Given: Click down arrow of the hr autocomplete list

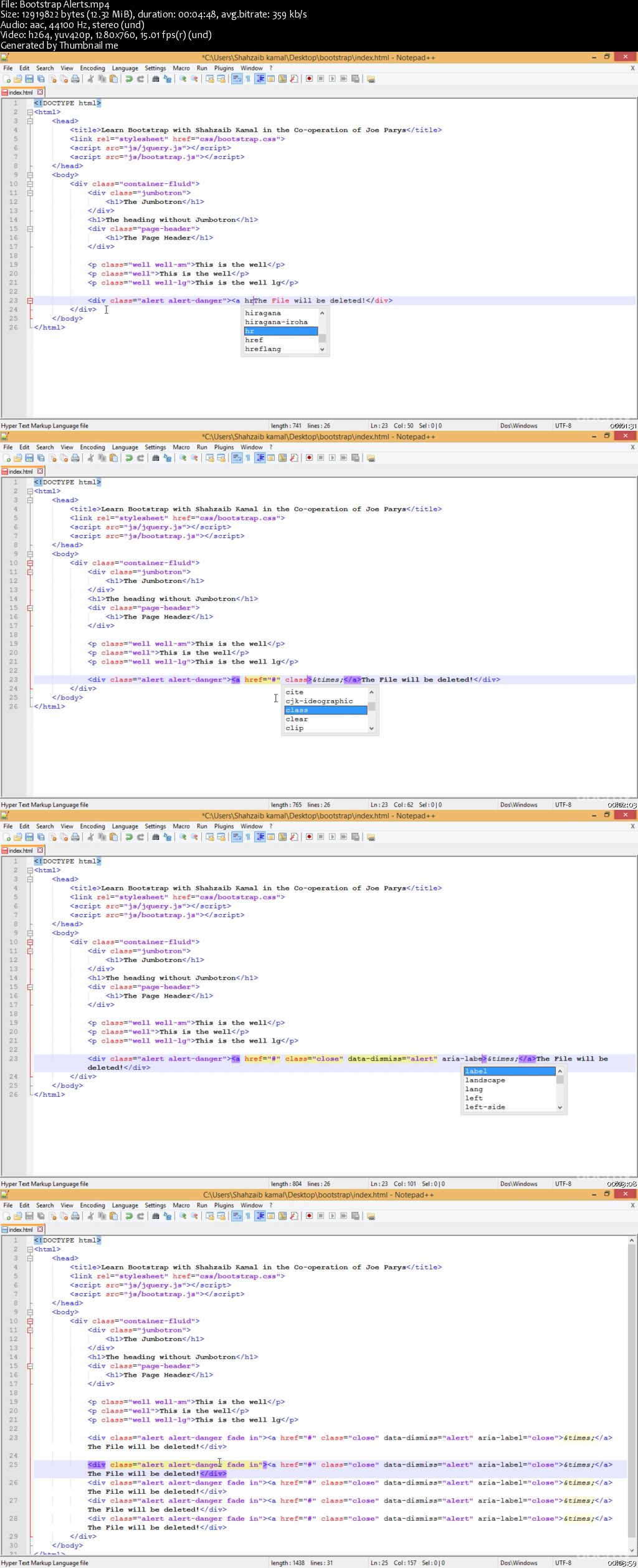Looking at the screenshot, I should pos(322,350).
